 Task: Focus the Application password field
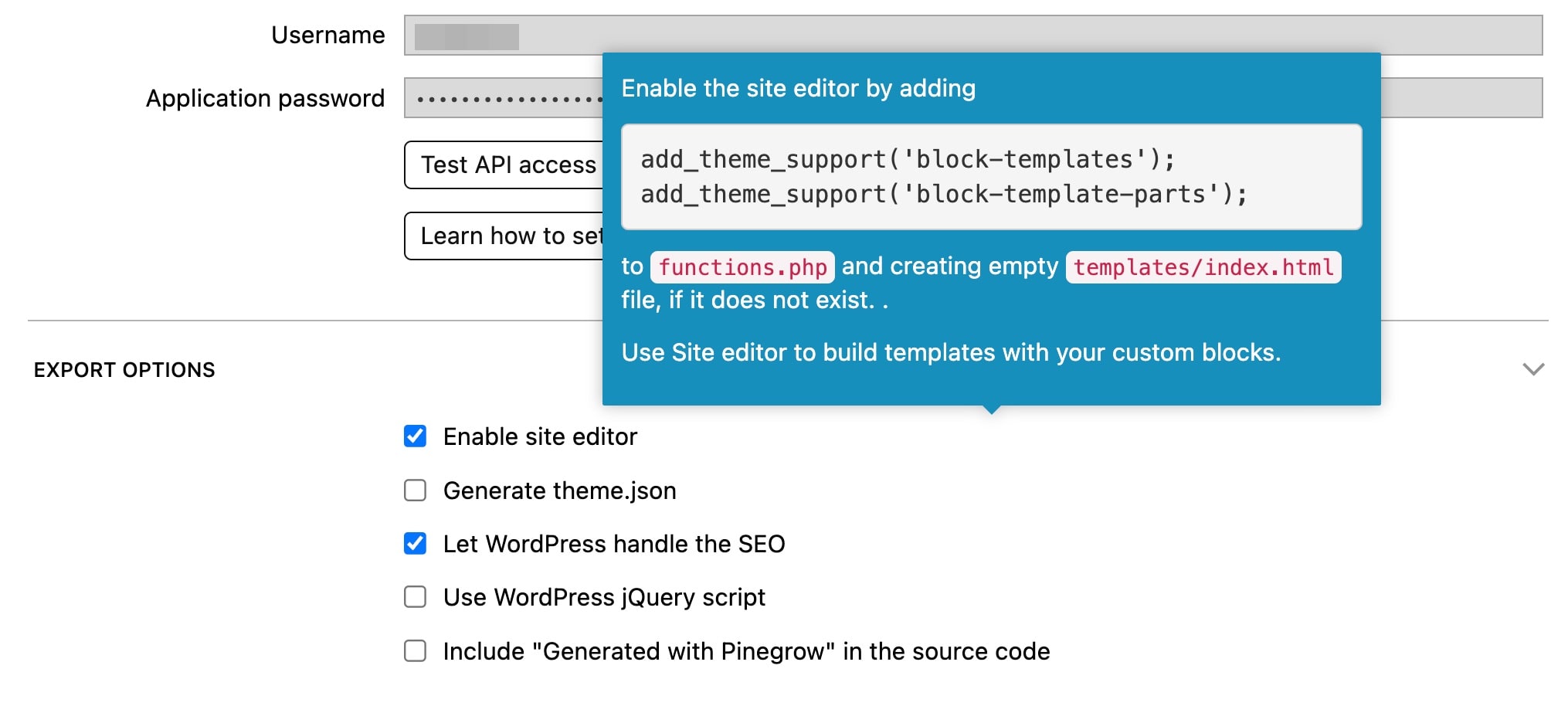(503, 98)
